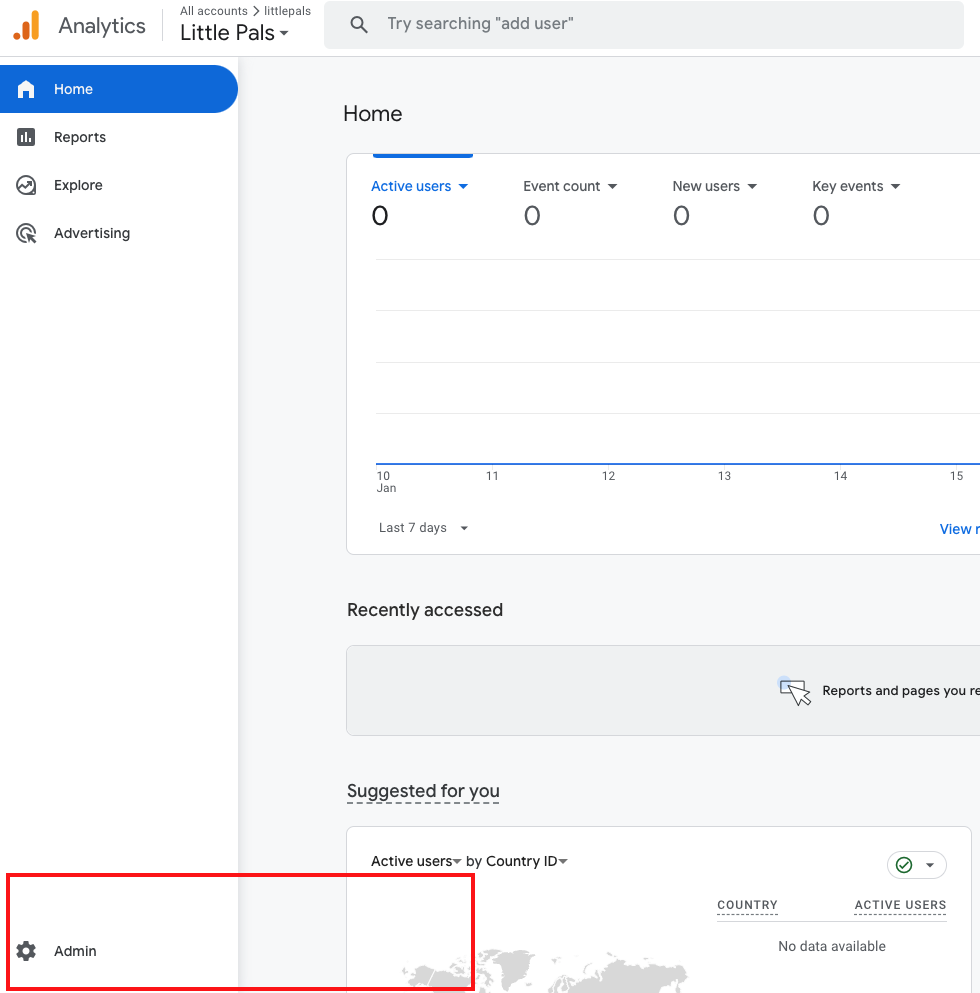The height and width of the screenshot is (993, 980).
Task: Click the View reports link in chart card
Action: (959, 529)
